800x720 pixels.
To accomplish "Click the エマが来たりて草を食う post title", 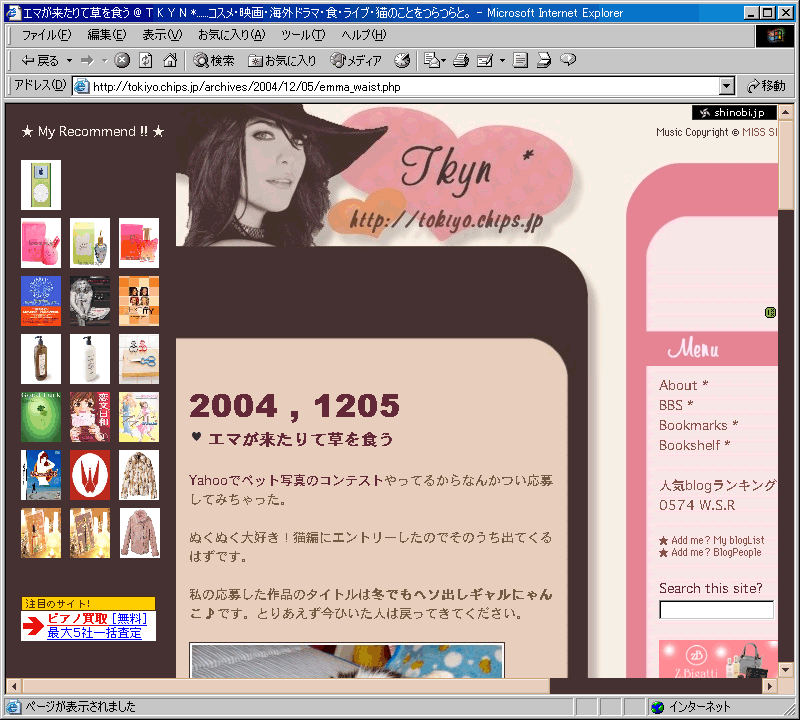I will tap(301, 439).
